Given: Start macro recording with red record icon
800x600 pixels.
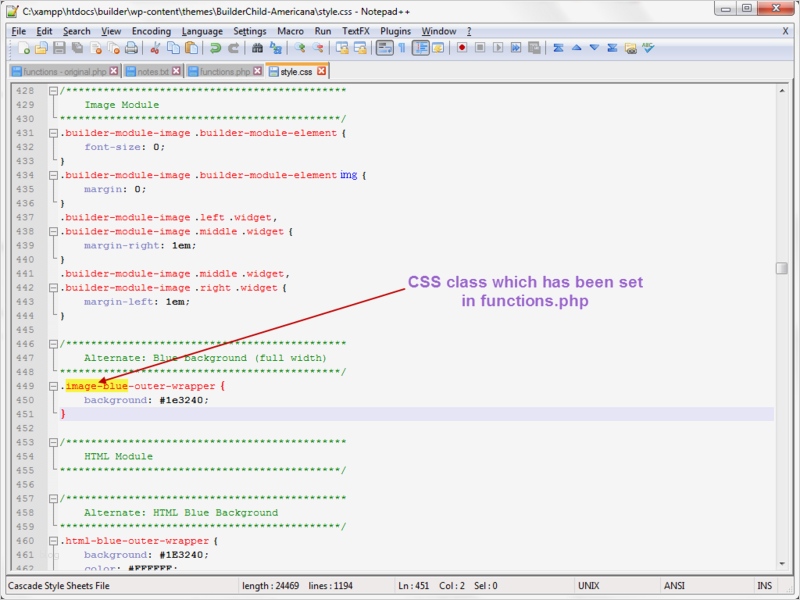Looking at the screenshot, I should point(462,48).
